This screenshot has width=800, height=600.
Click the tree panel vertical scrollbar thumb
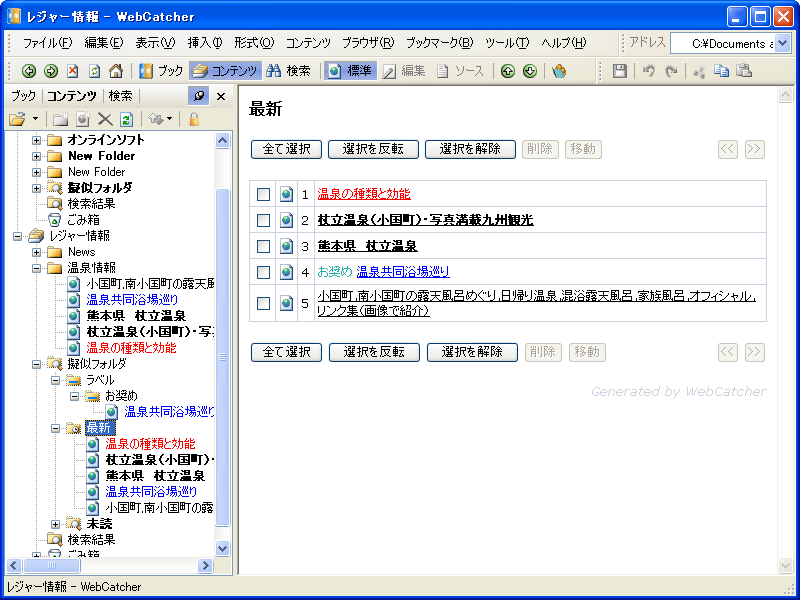[222, 357]
